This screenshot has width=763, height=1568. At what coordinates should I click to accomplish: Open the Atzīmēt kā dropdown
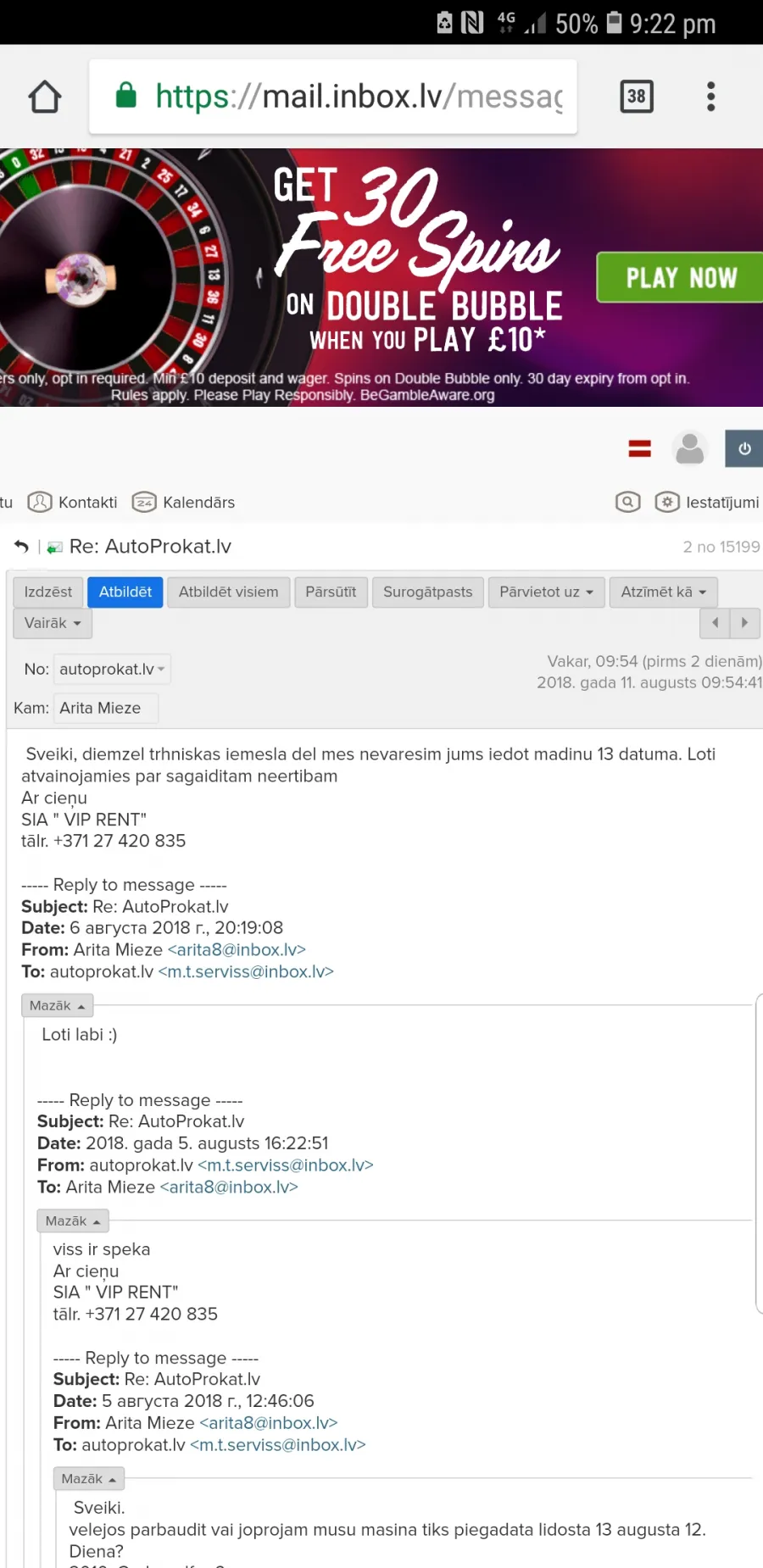pyautogui.click(x=664, y=592)
